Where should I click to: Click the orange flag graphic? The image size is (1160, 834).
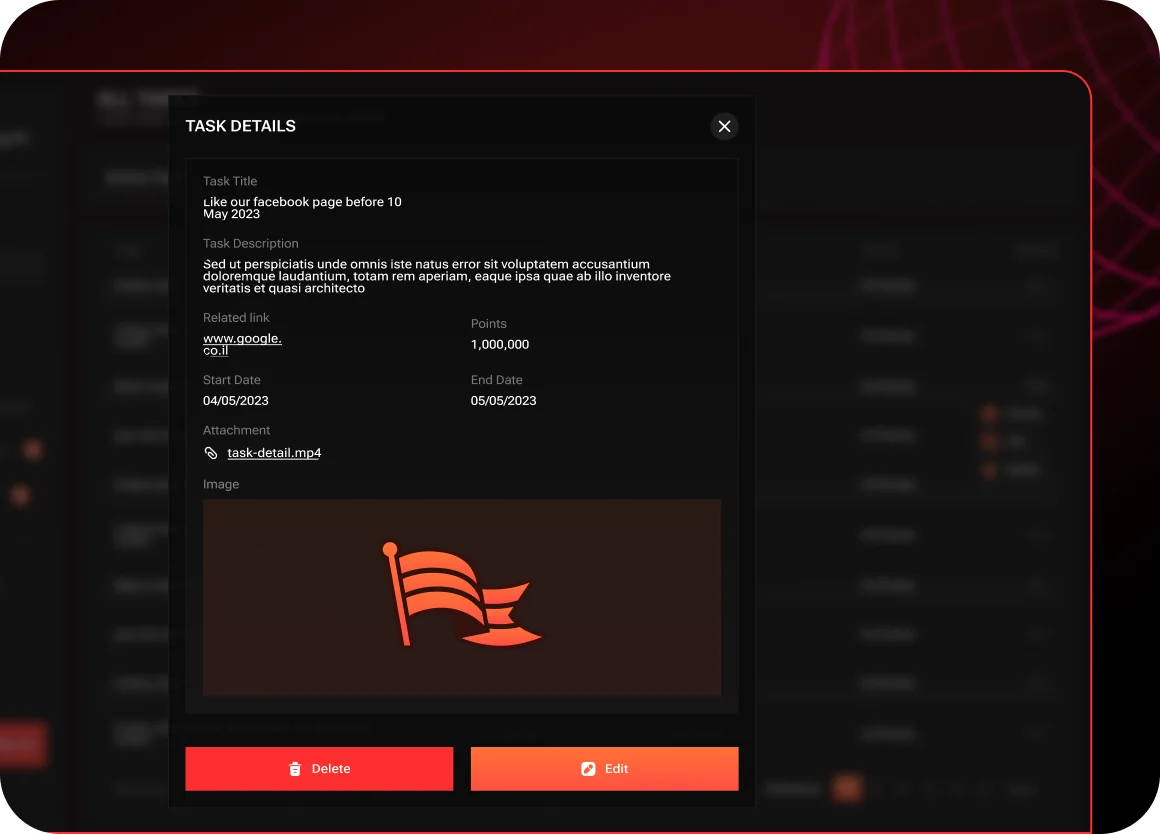point(460,596)
